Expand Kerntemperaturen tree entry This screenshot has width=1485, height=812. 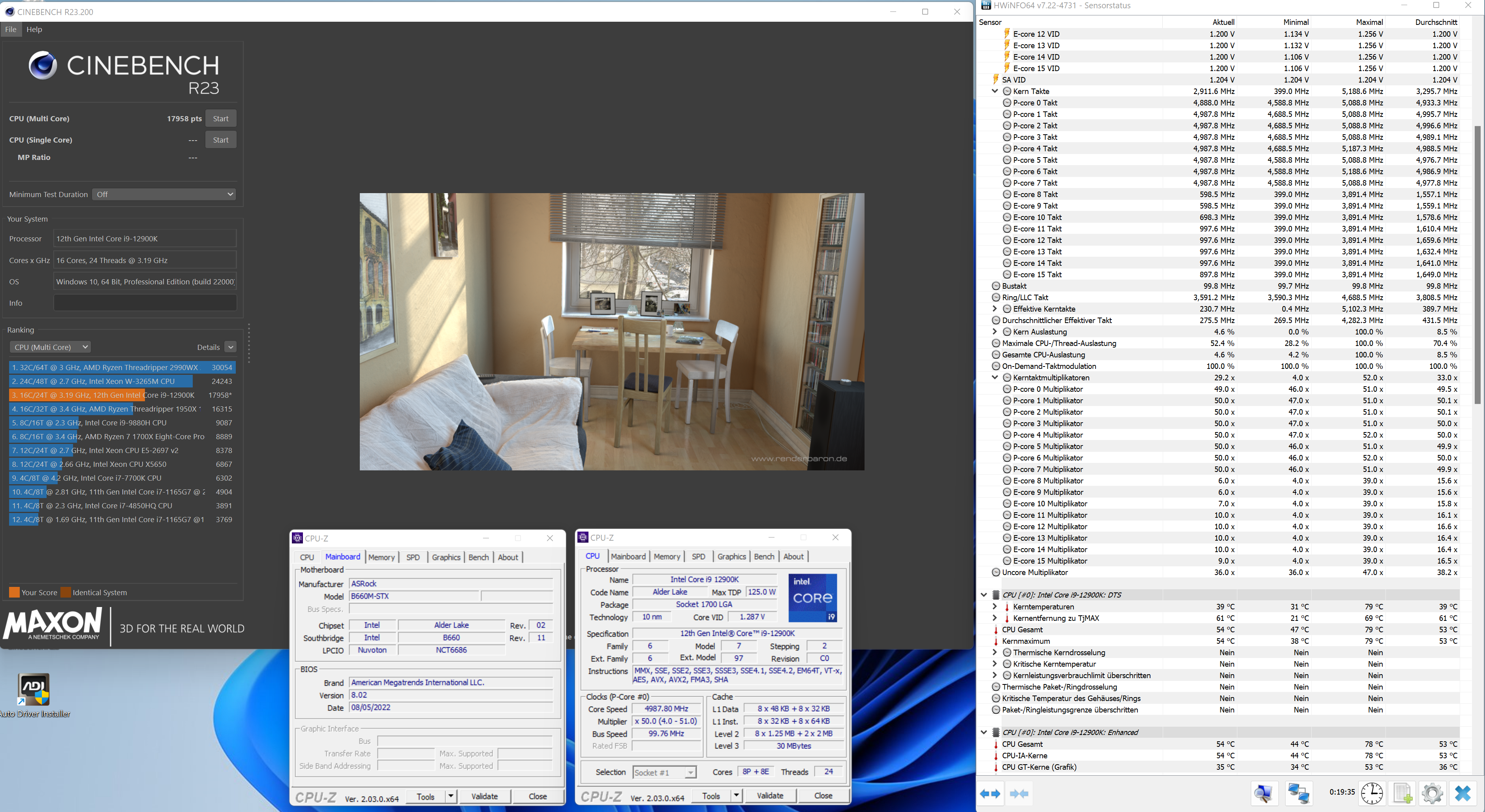click(994, 606)
